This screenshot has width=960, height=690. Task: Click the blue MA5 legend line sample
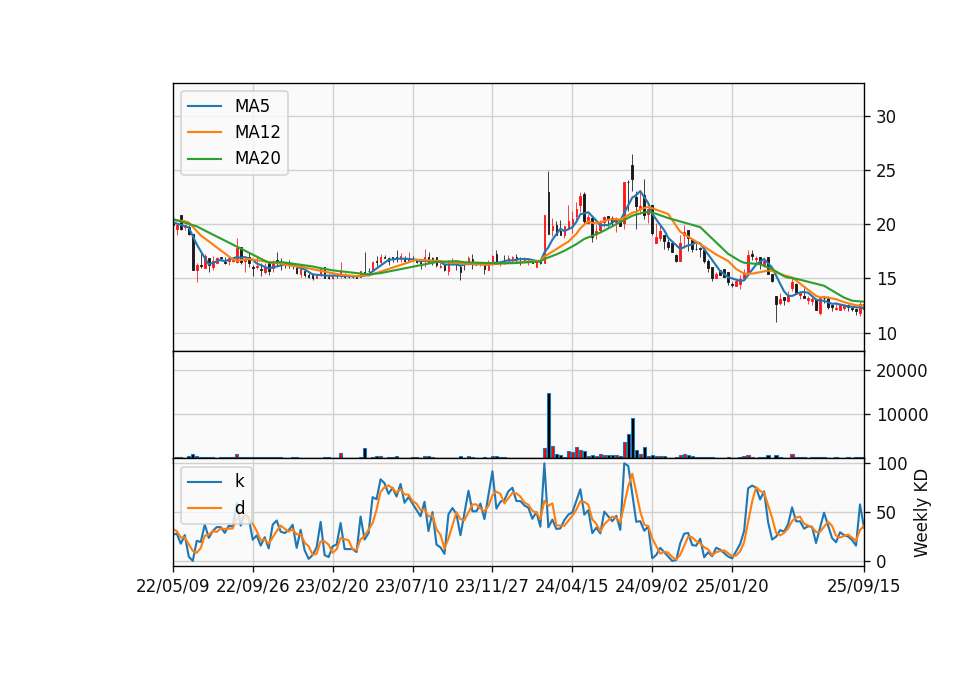pos(204,106)
